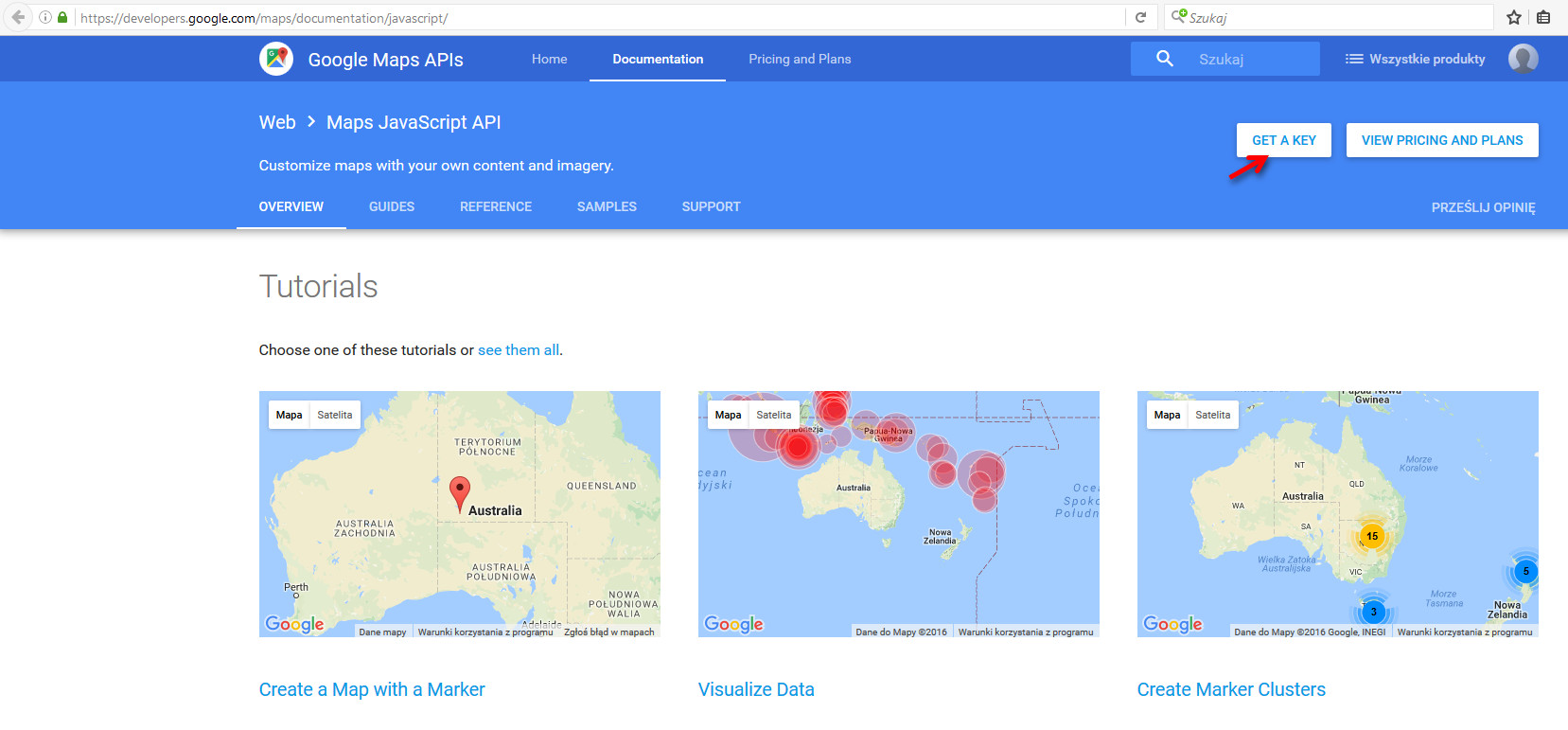Click Zgłoś błąd w mapach link

(x=609, y=632)
